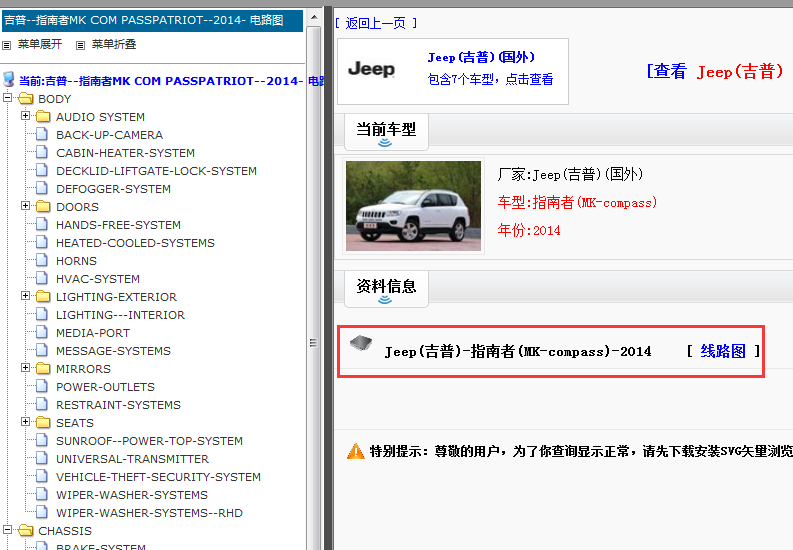Viewport: 793px width, 550px height.
Task: Click the SEATS folder icon
Action: [43, 422]
